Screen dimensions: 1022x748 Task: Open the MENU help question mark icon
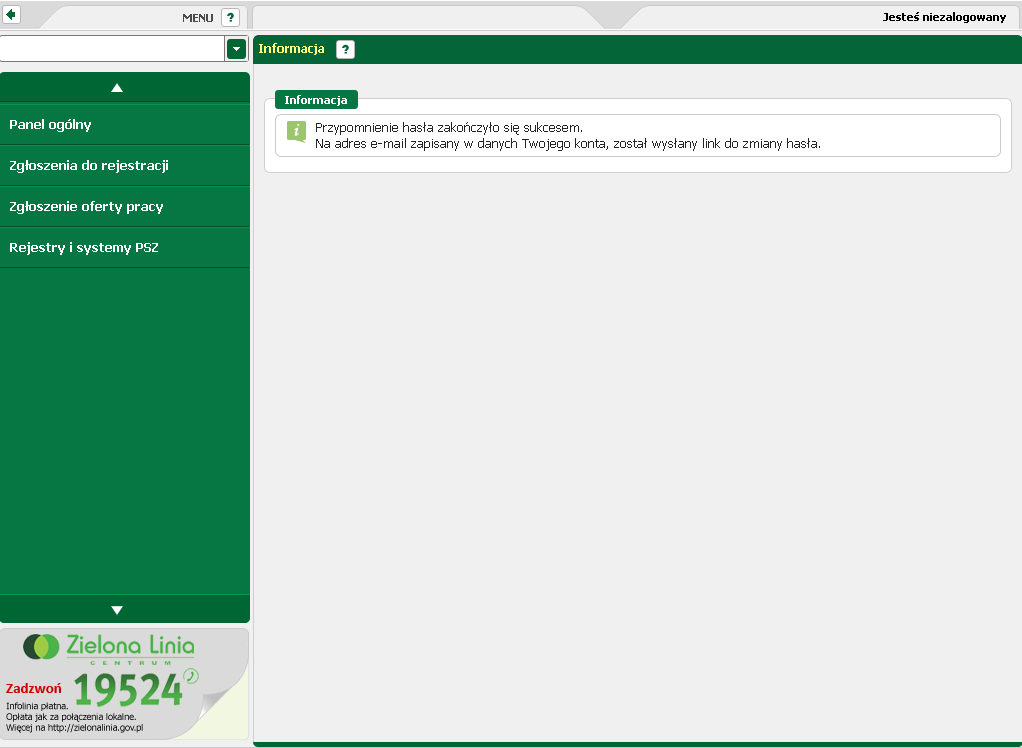pyautogui.click(x=230, y=18)
